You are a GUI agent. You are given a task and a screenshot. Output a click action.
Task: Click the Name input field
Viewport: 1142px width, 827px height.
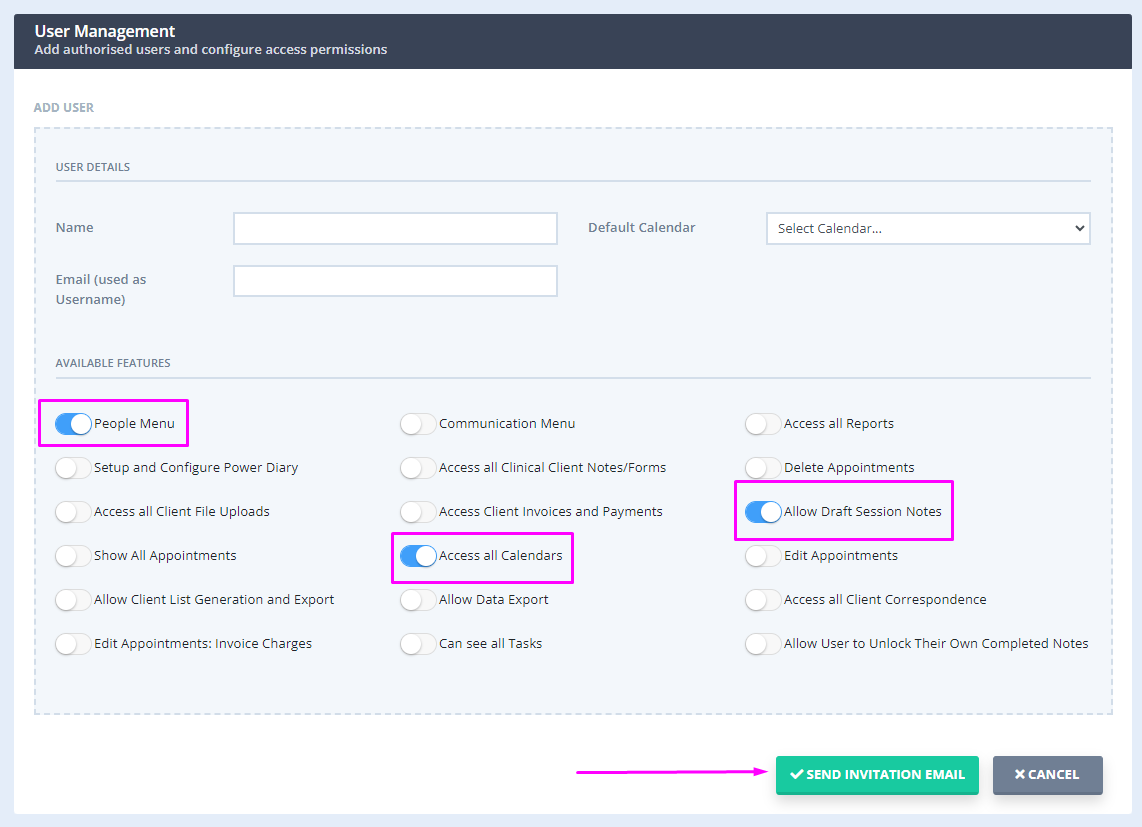(x=394, y=228)
